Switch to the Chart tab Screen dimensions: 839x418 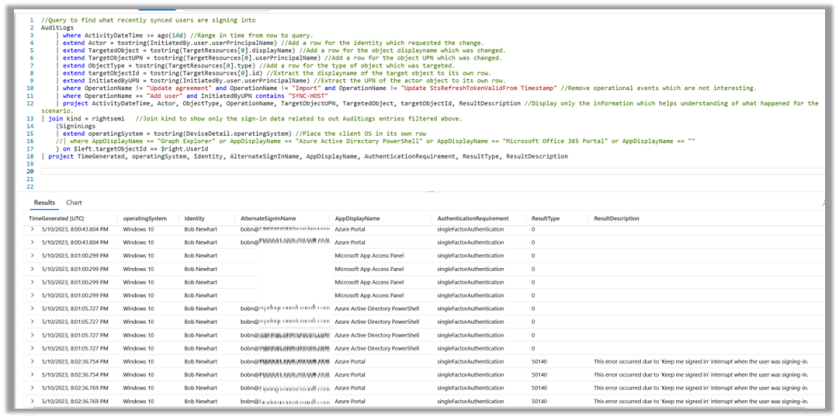tap(74, 202)
